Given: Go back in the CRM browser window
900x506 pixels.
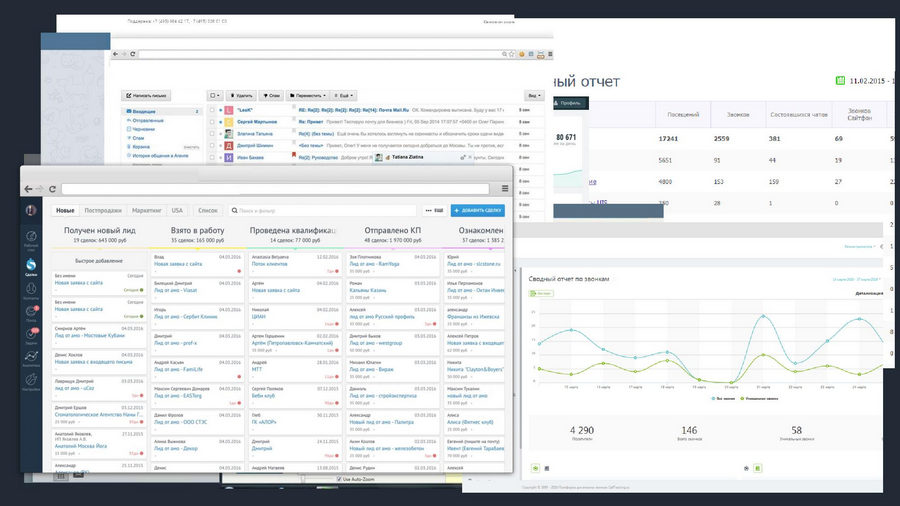Looking at the screenshot, I should [28, 189].
